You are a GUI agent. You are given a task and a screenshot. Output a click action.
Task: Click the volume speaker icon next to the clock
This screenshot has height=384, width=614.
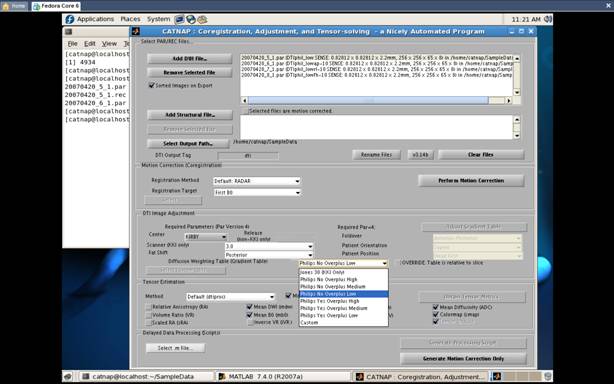tap(548, 19)
